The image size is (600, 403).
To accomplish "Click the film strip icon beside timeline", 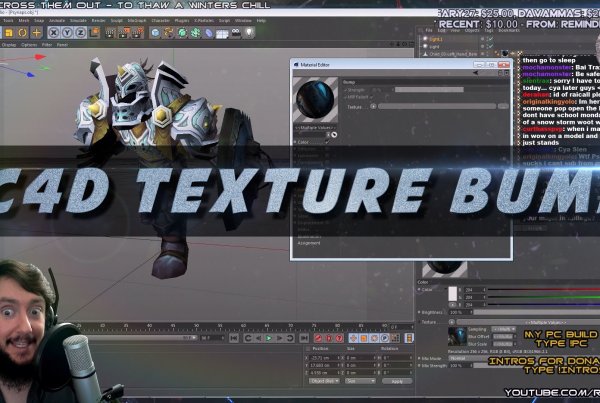I will click(x=409, y=338).
